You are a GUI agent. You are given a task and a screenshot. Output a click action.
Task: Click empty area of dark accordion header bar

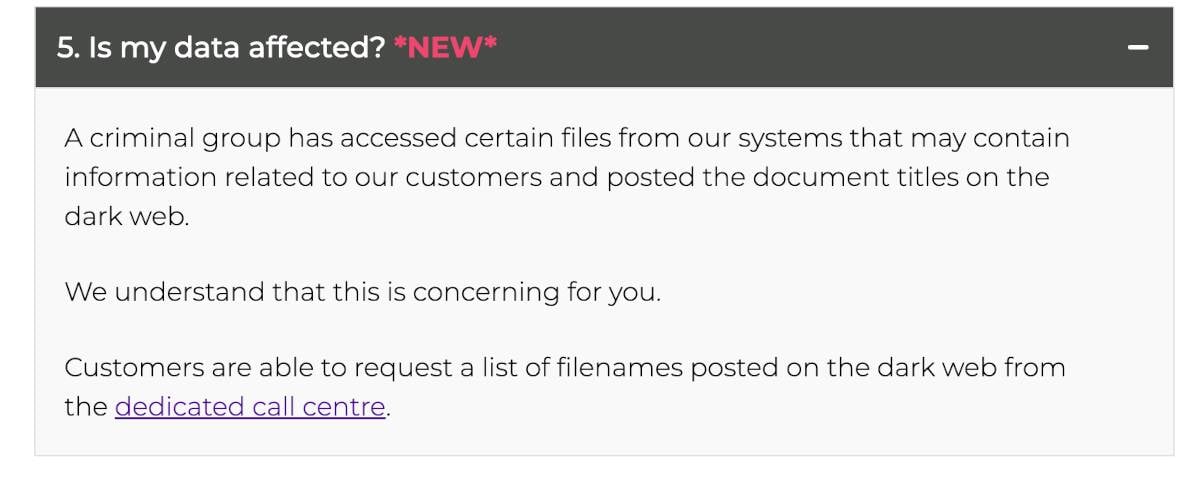800,47
